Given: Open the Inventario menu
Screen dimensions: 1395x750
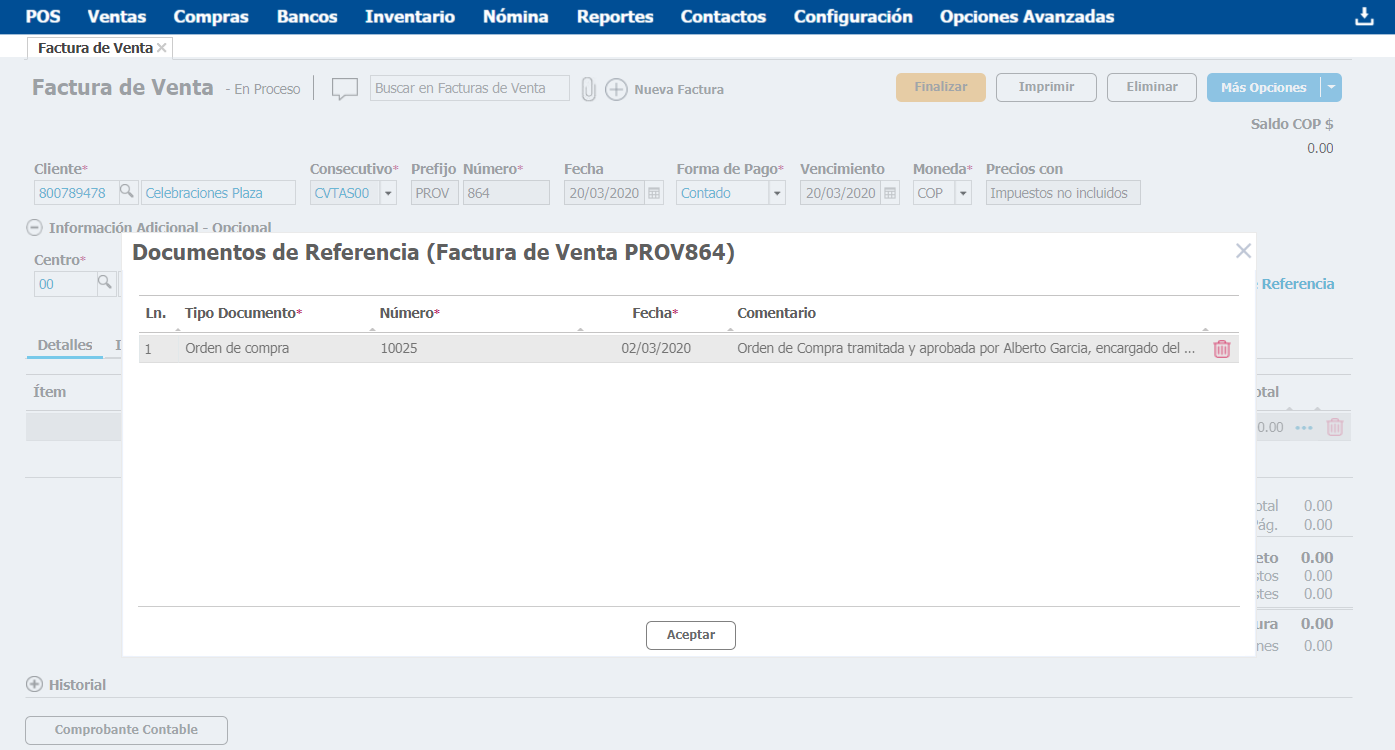Looking at the screenshot, I should click(410, 17).
